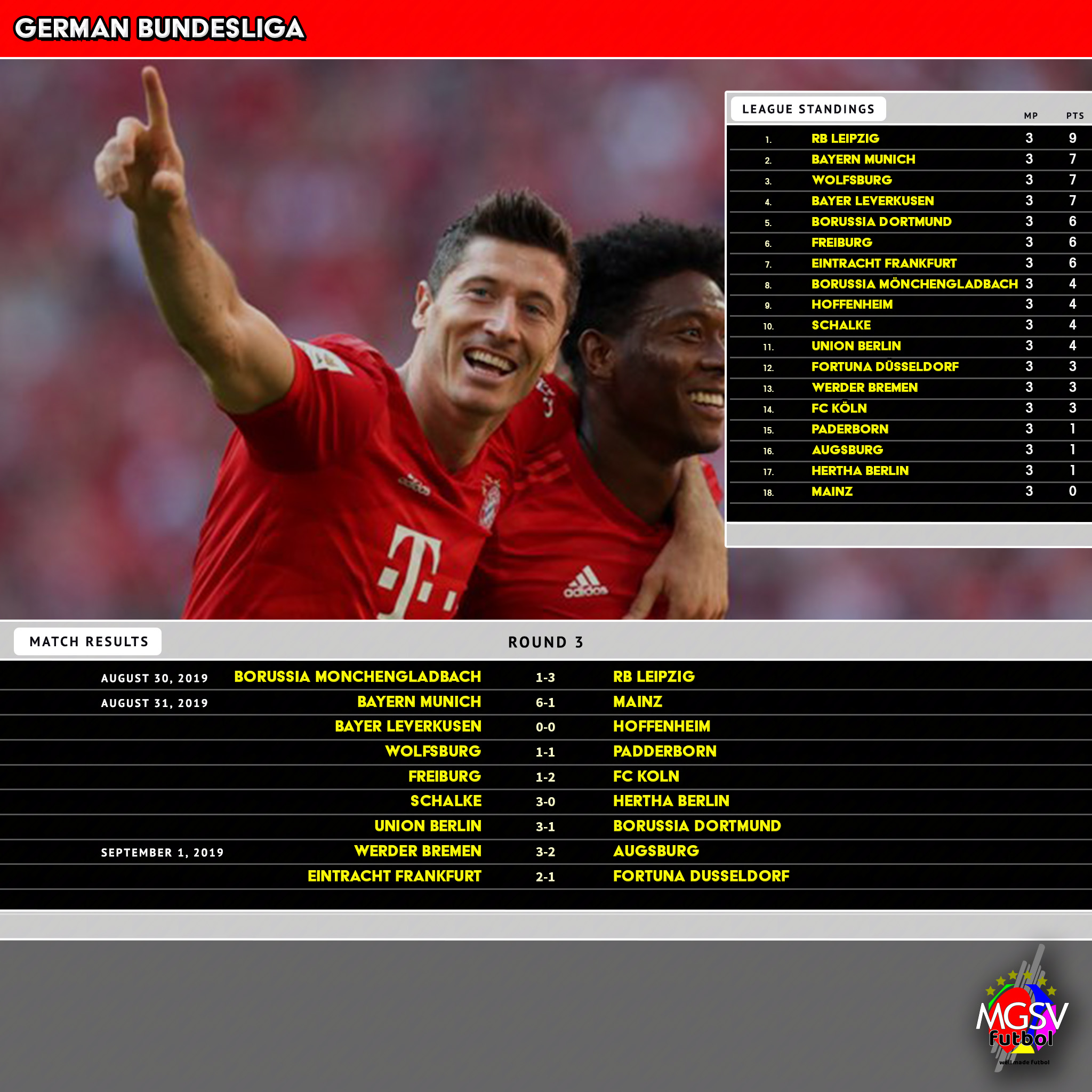Screen dimensions: 1092x1092
Task: Select AUGSBURG in league standings
Action: pyautogui.click(x=847, y=450)
